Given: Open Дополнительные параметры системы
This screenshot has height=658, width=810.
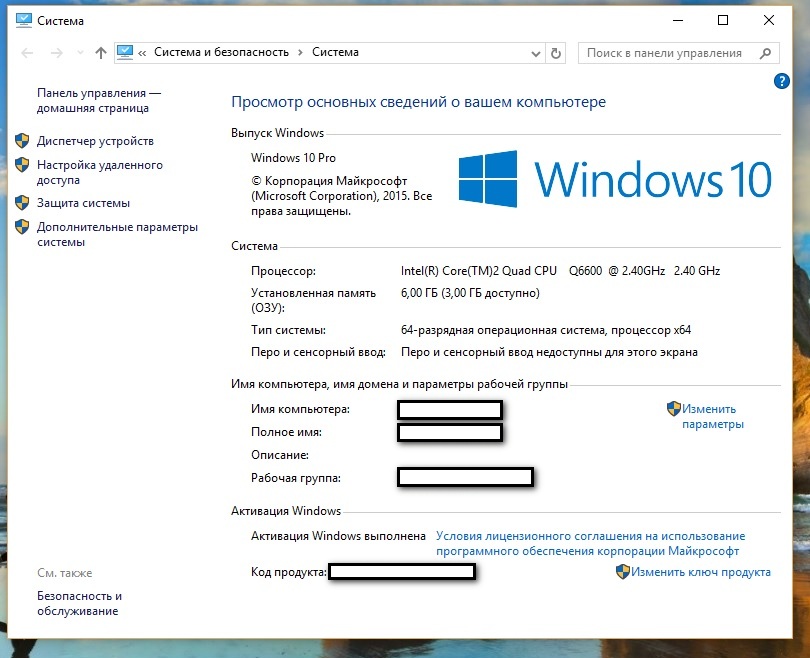Looking at the screenshot, I should (x=117, y=235).
